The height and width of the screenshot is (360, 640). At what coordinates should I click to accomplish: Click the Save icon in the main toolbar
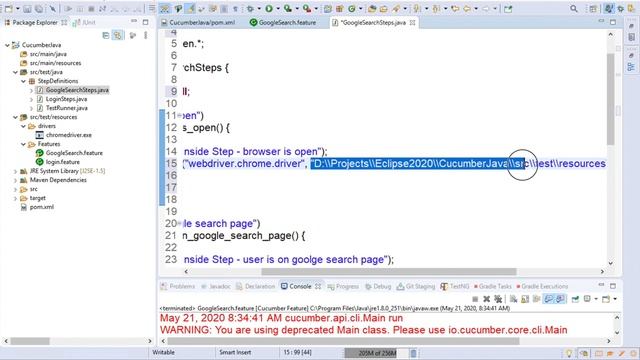tap(27, 9)
